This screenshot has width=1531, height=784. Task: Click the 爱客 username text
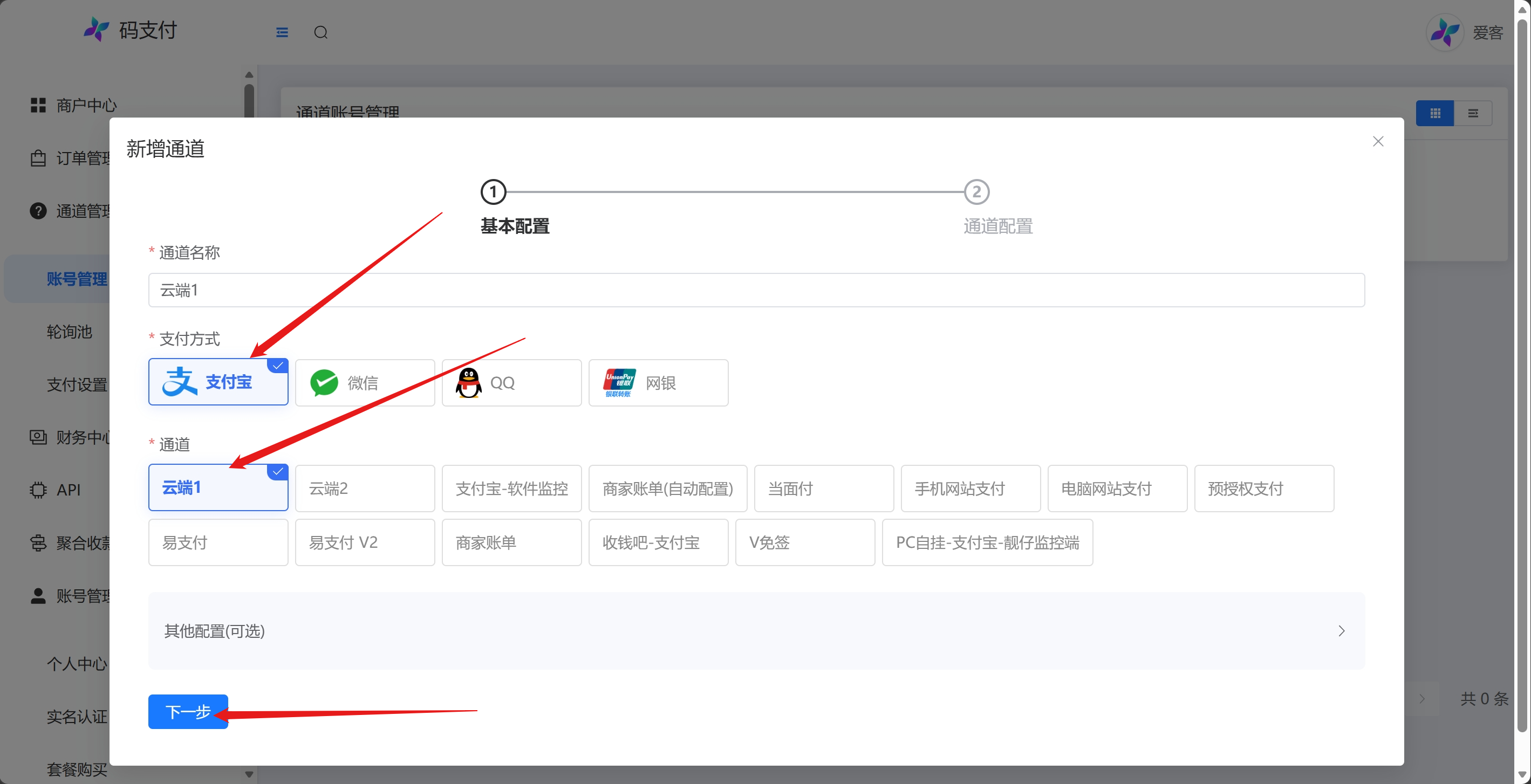click(1488, 32)
